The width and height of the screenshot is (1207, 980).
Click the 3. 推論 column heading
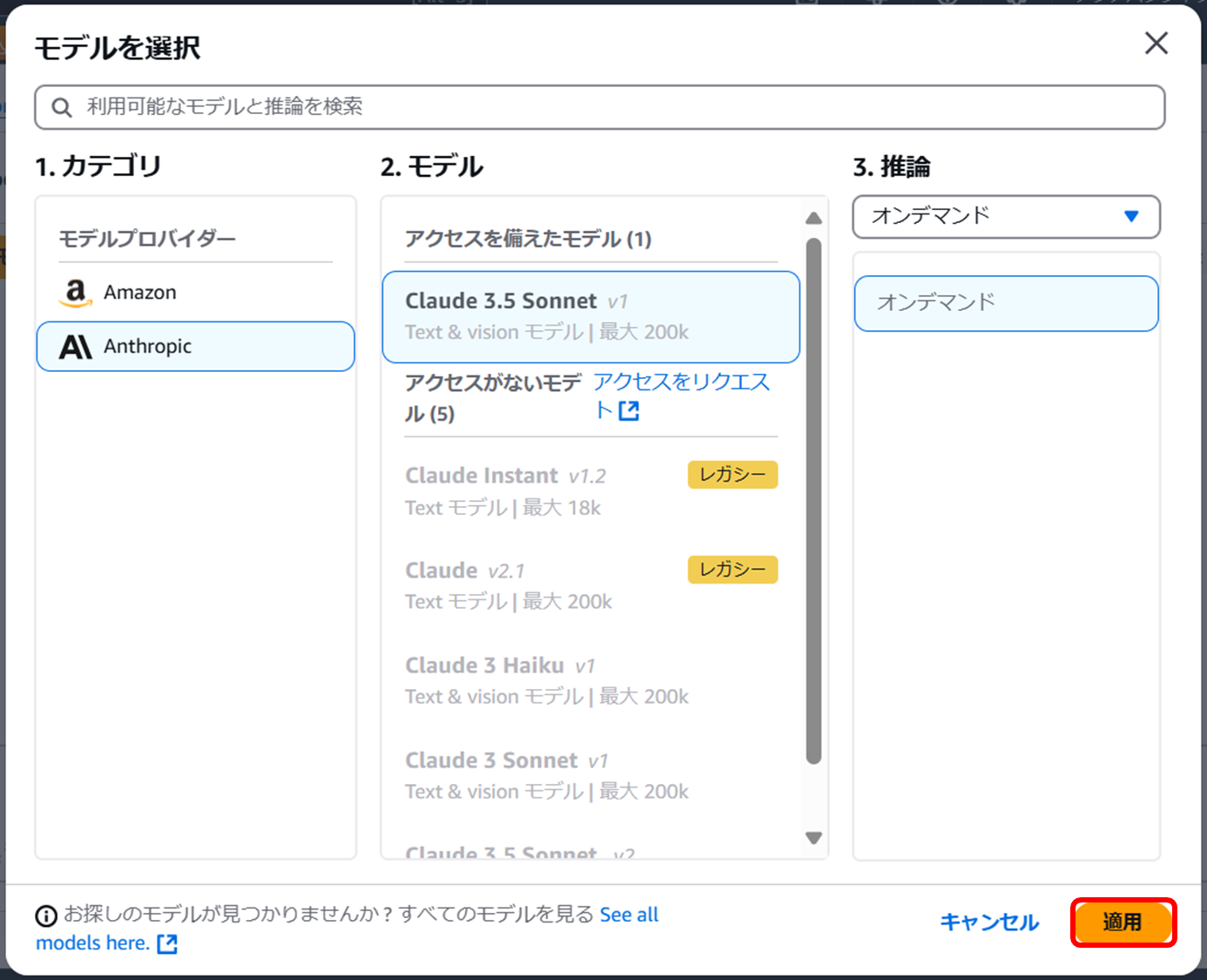(x=892, y=166)
